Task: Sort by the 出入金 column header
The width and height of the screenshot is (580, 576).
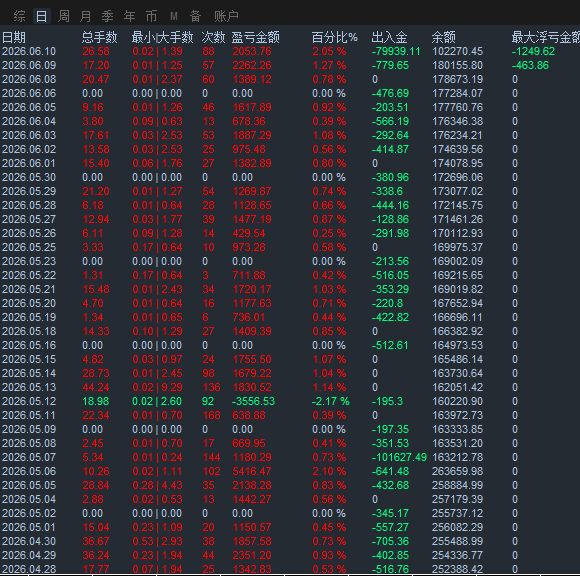Action: click(389, 37)
